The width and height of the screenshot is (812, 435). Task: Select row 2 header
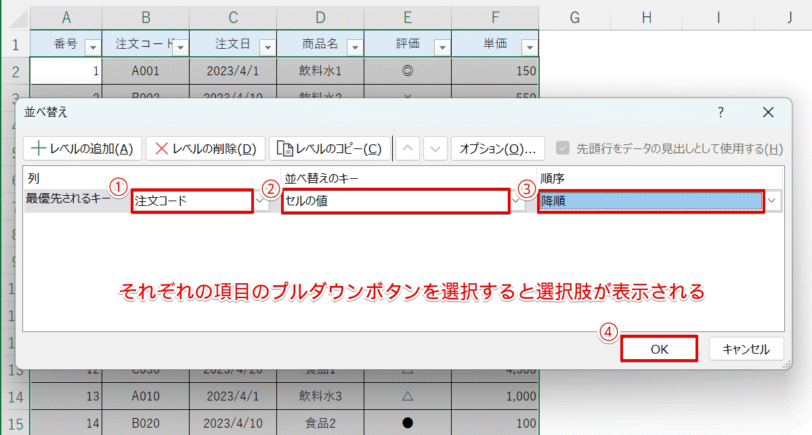(x=15, y=71)
